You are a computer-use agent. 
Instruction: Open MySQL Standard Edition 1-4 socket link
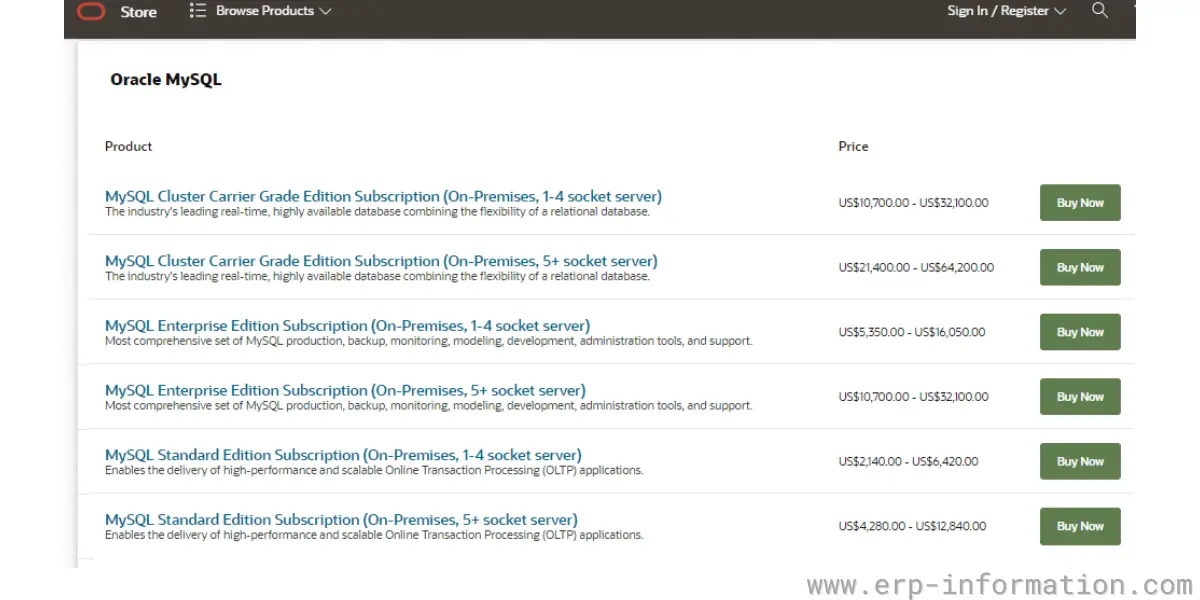point(343,455)
